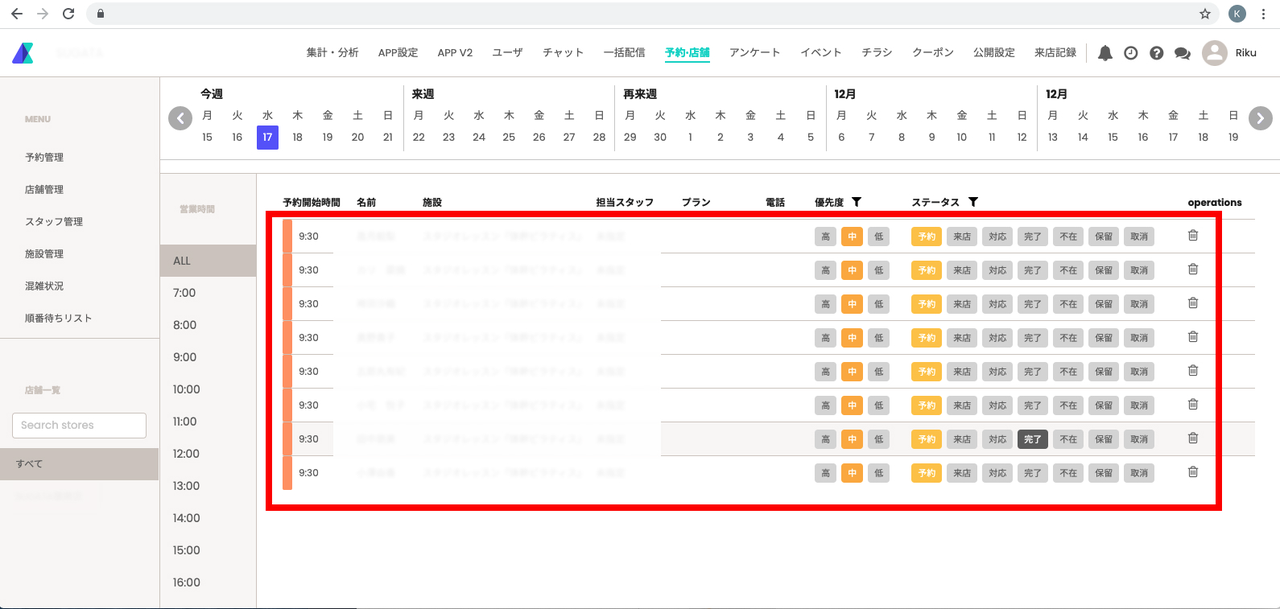Open the chat bubbles icon
This screenshot has width=1280, height=609.
pyautogui.click(x=1183, y=53)
